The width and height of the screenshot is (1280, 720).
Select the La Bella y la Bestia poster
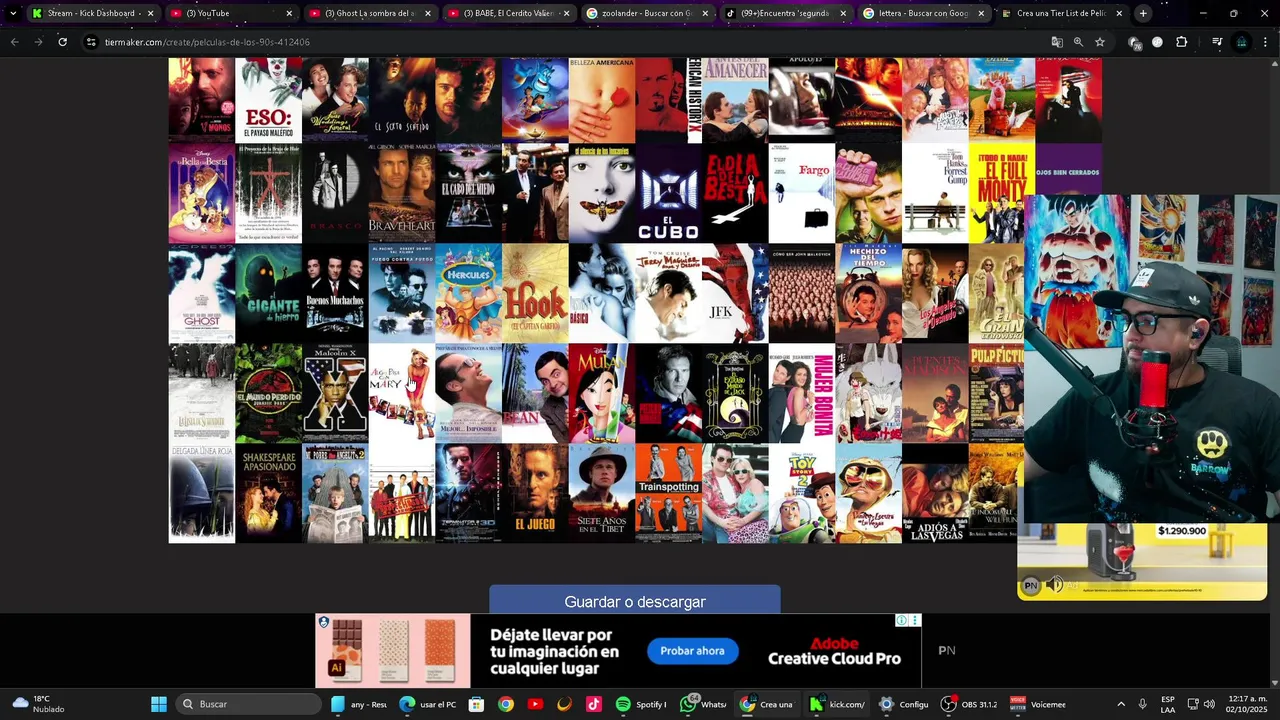(x=201, y=193)
